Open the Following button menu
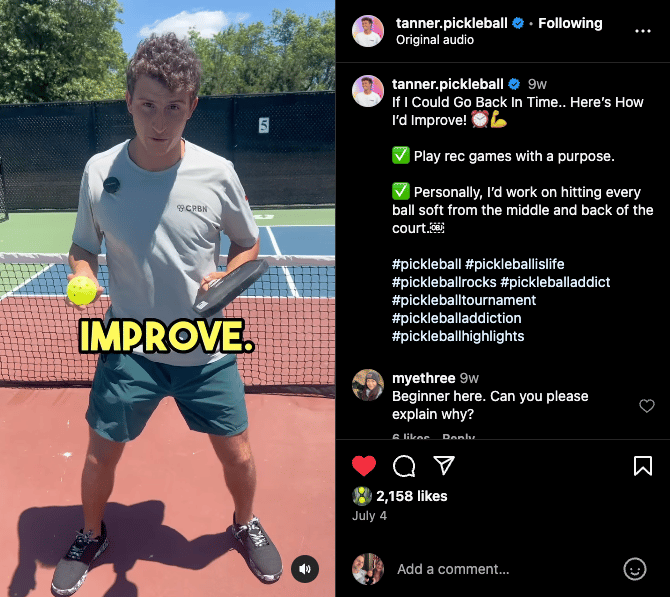This screenshot has height=597, width=670. pyautogui.click(x=570, y=23)
